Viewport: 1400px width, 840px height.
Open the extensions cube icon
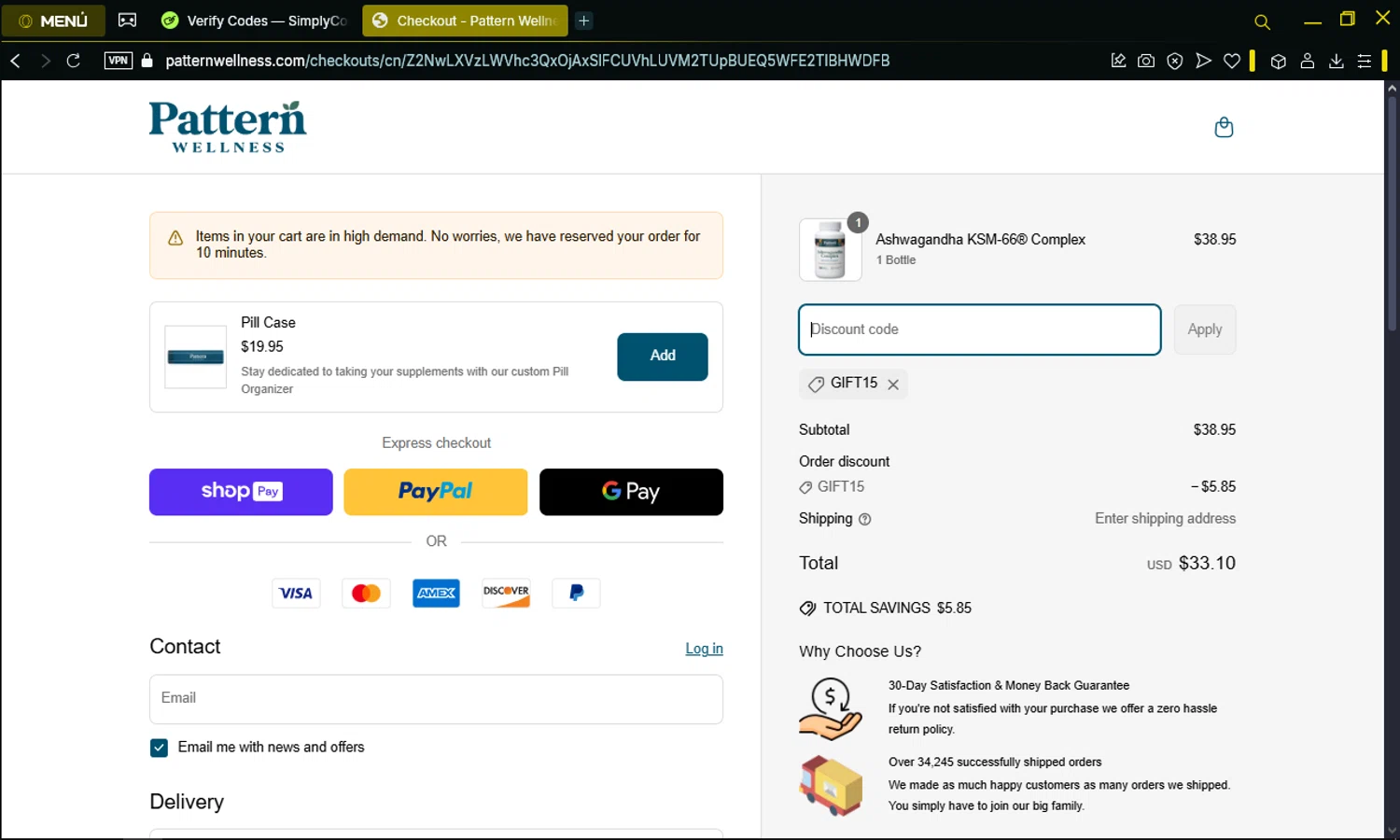click(x=1279, y=61)
